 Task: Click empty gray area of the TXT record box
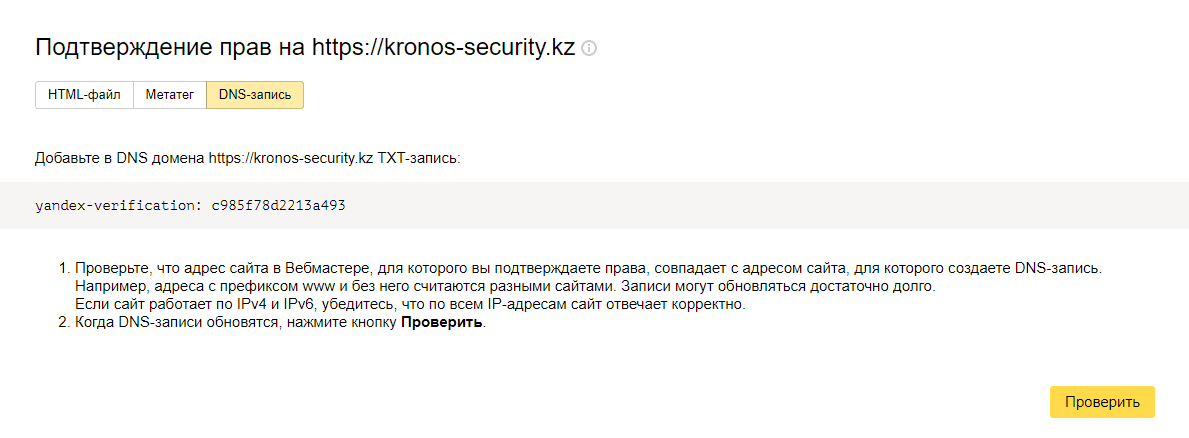(x=758, y=205)
